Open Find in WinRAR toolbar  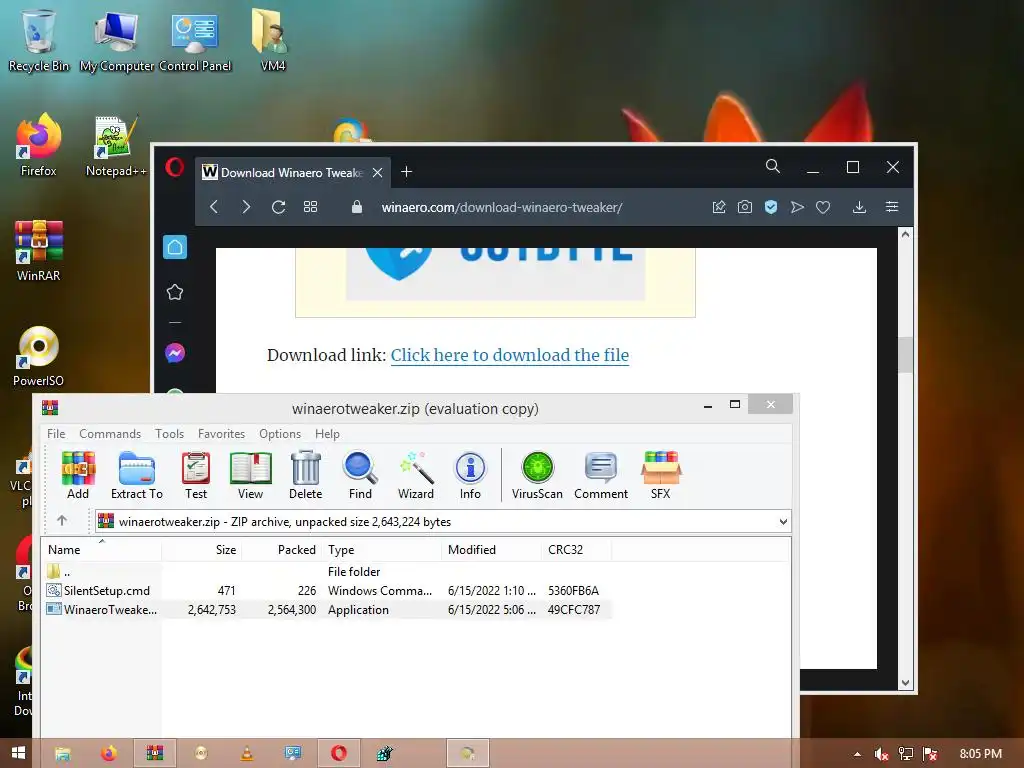pos(360,475)
